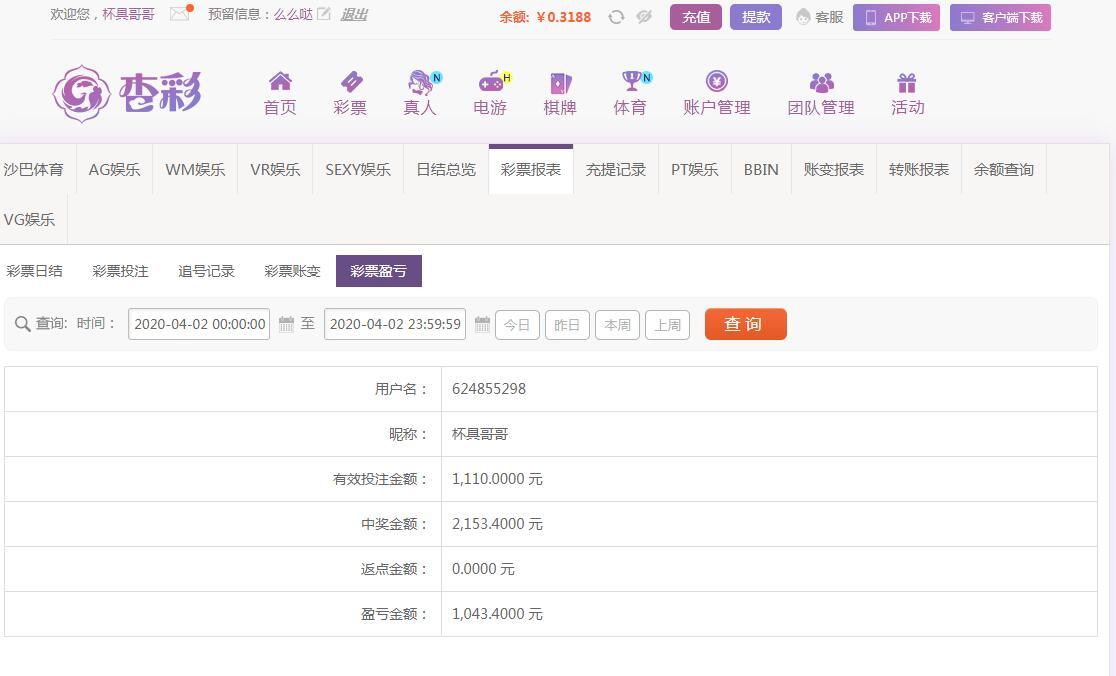Click the orange 查询 search button
The width and height of the screenshot is (1116, 676).
pyautogui.click(x=746, y=324)
